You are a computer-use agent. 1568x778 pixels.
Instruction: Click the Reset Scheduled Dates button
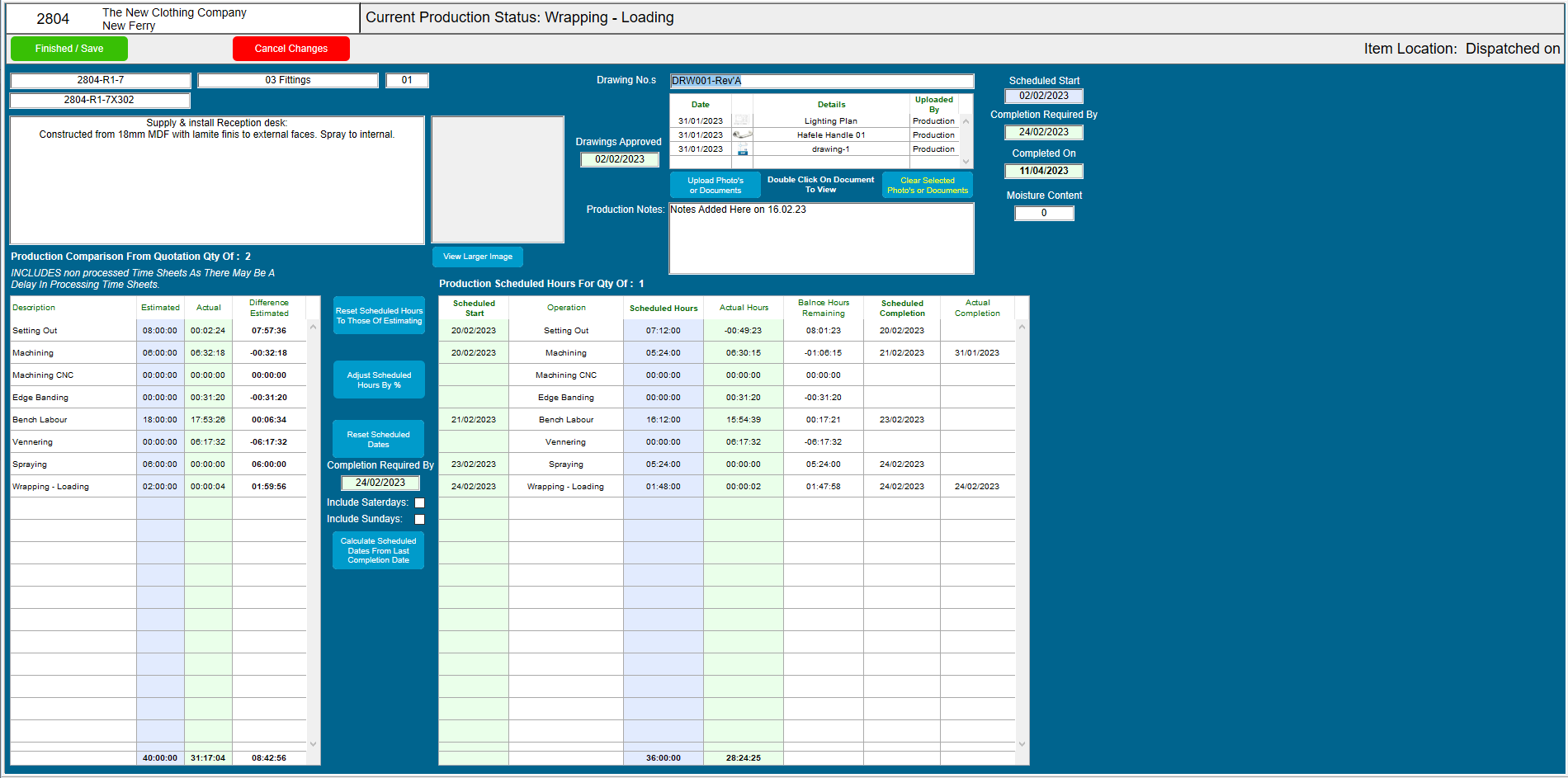pos(378,439)
